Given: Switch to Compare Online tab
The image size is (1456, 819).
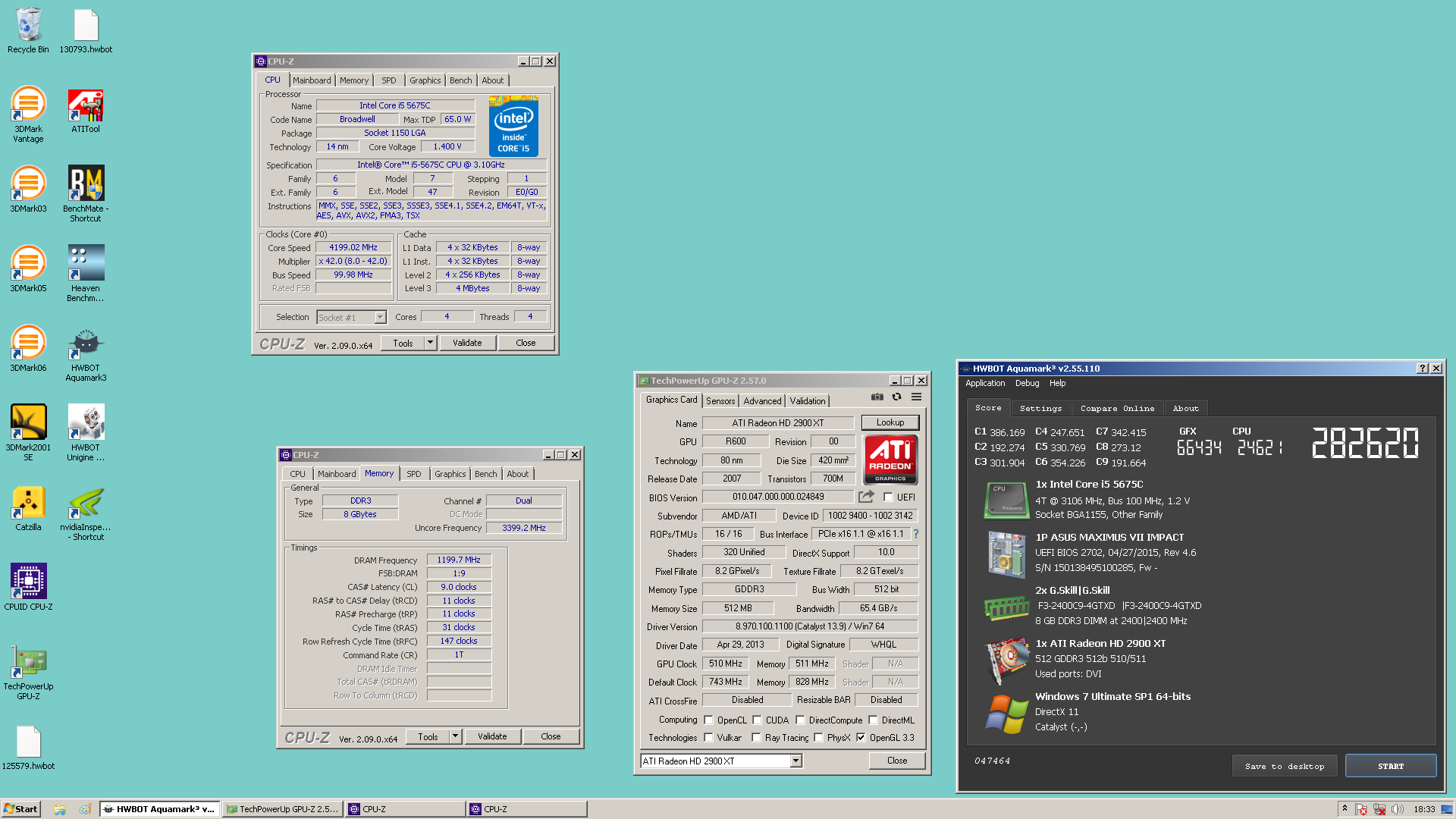Looking at the screenshot, I should (x=1117, y=409).
